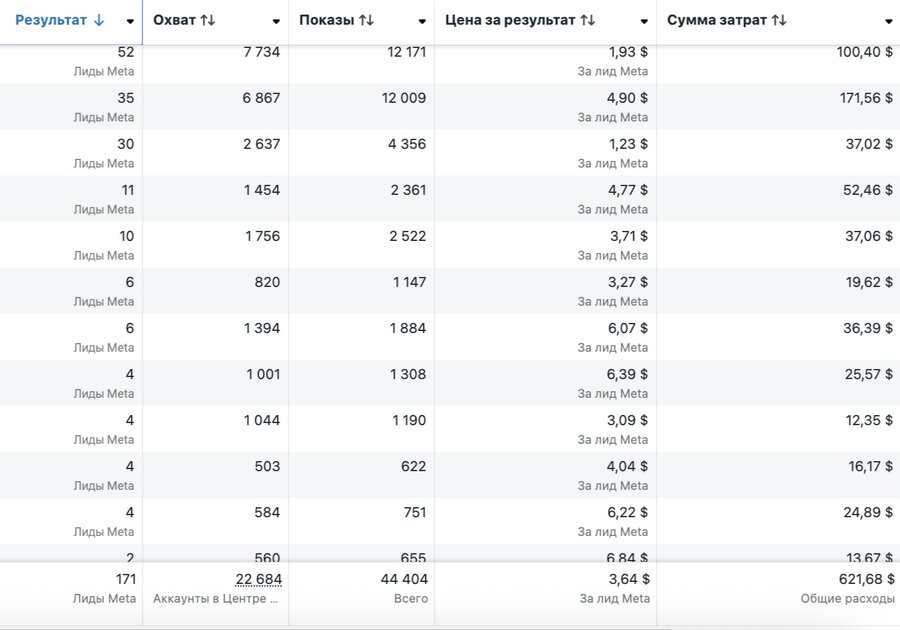Click amount spent 52,46 $

[868, 190]
